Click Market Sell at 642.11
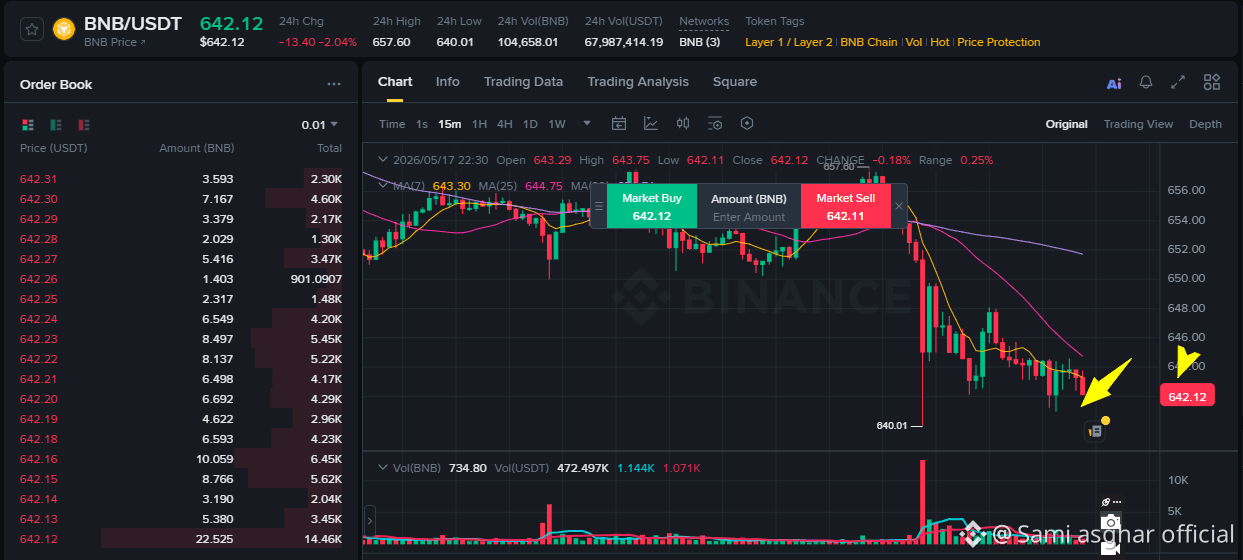 click(x=846, y=206)
